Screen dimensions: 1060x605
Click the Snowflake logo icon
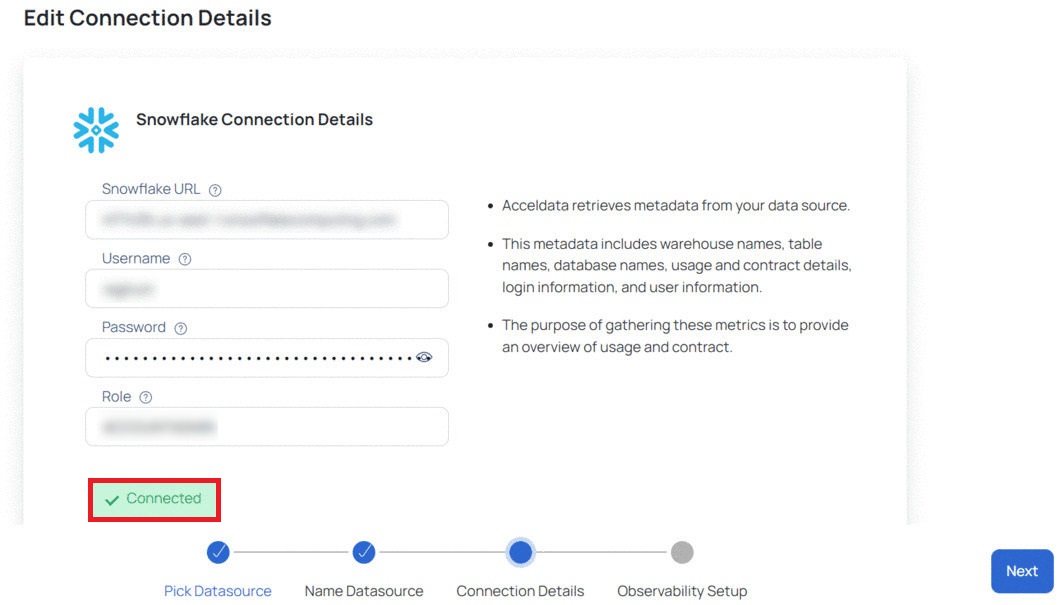pyautogui.click(x=96, y=130)
